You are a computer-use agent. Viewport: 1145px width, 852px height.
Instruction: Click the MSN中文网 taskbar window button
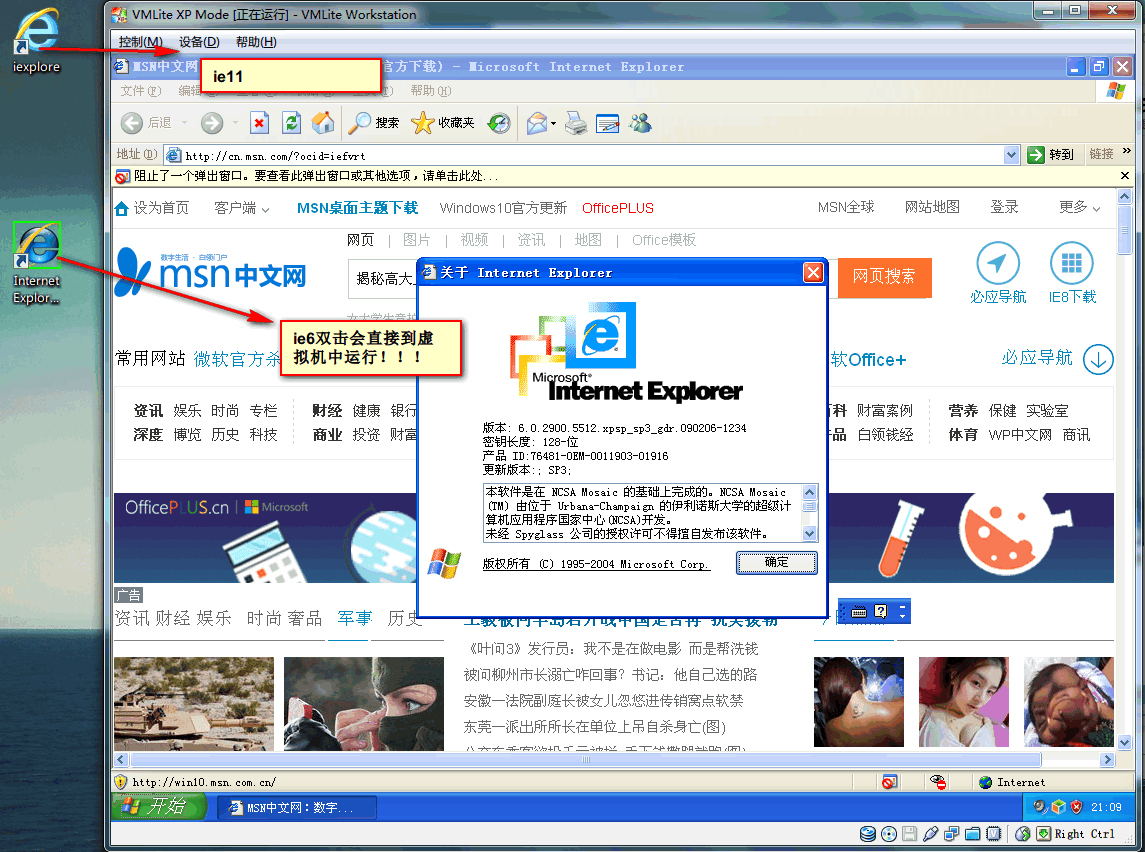tap(298, 807)
